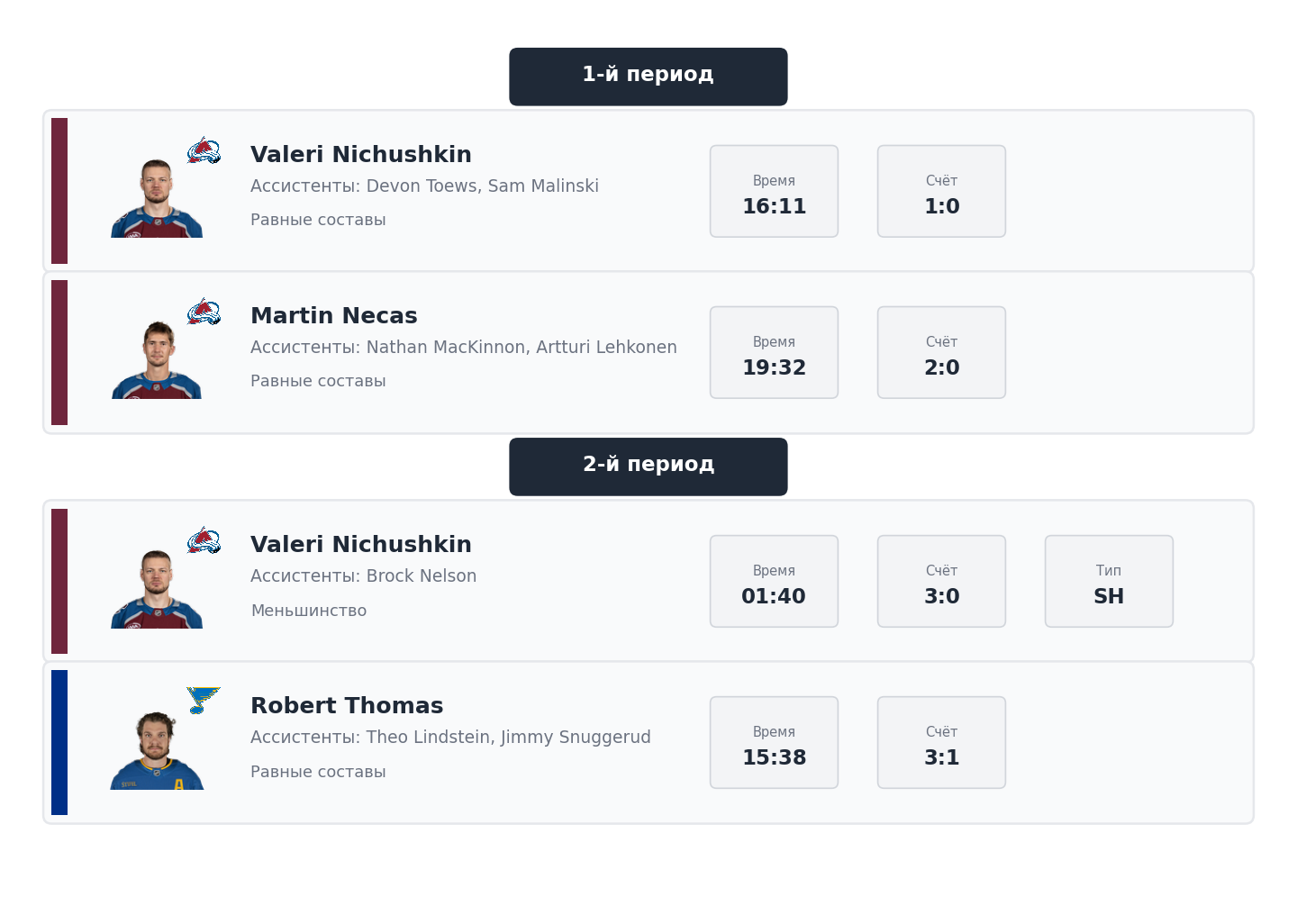The height and width of the screenshot is (924, 1297).
Task: Open Martin Necas player name link
Action: (333, 316)
